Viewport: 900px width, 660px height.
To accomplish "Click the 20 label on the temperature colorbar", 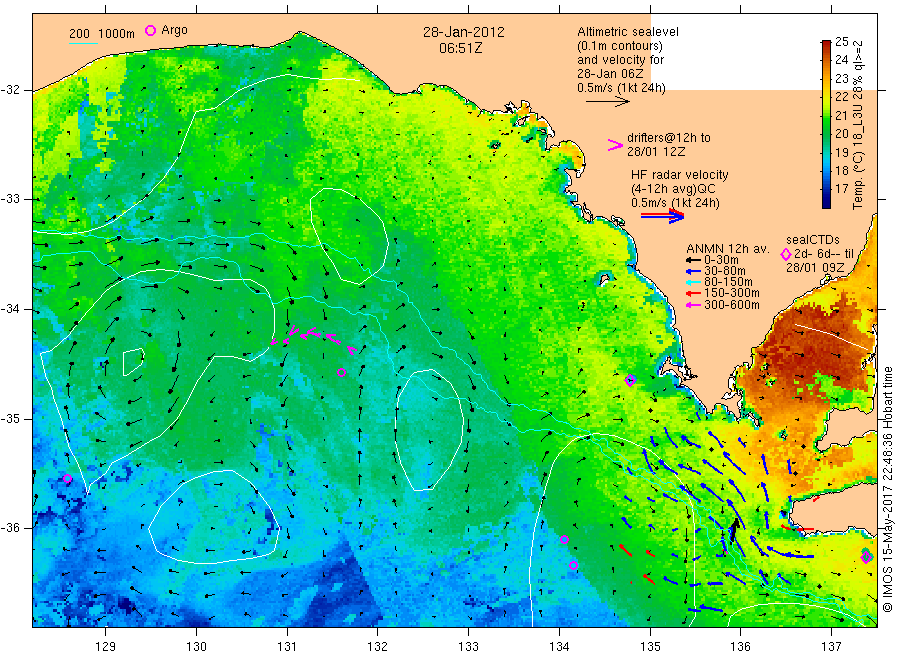I will 841,133.
